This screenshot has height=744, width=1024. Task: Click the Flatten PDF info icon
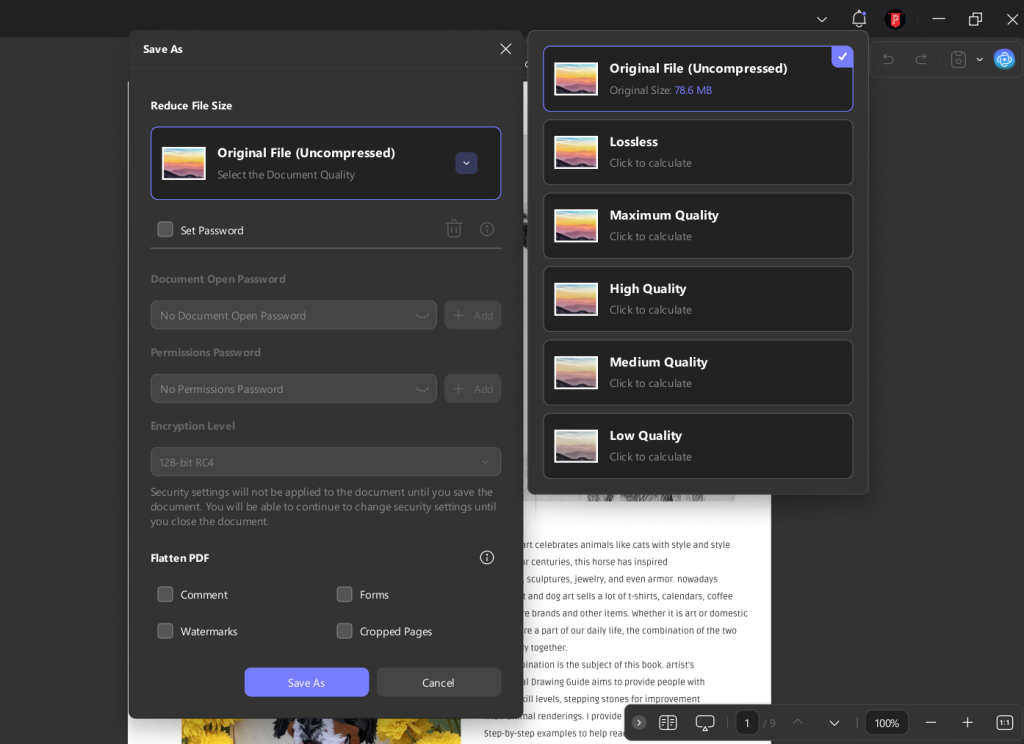[x=487, y=558]
